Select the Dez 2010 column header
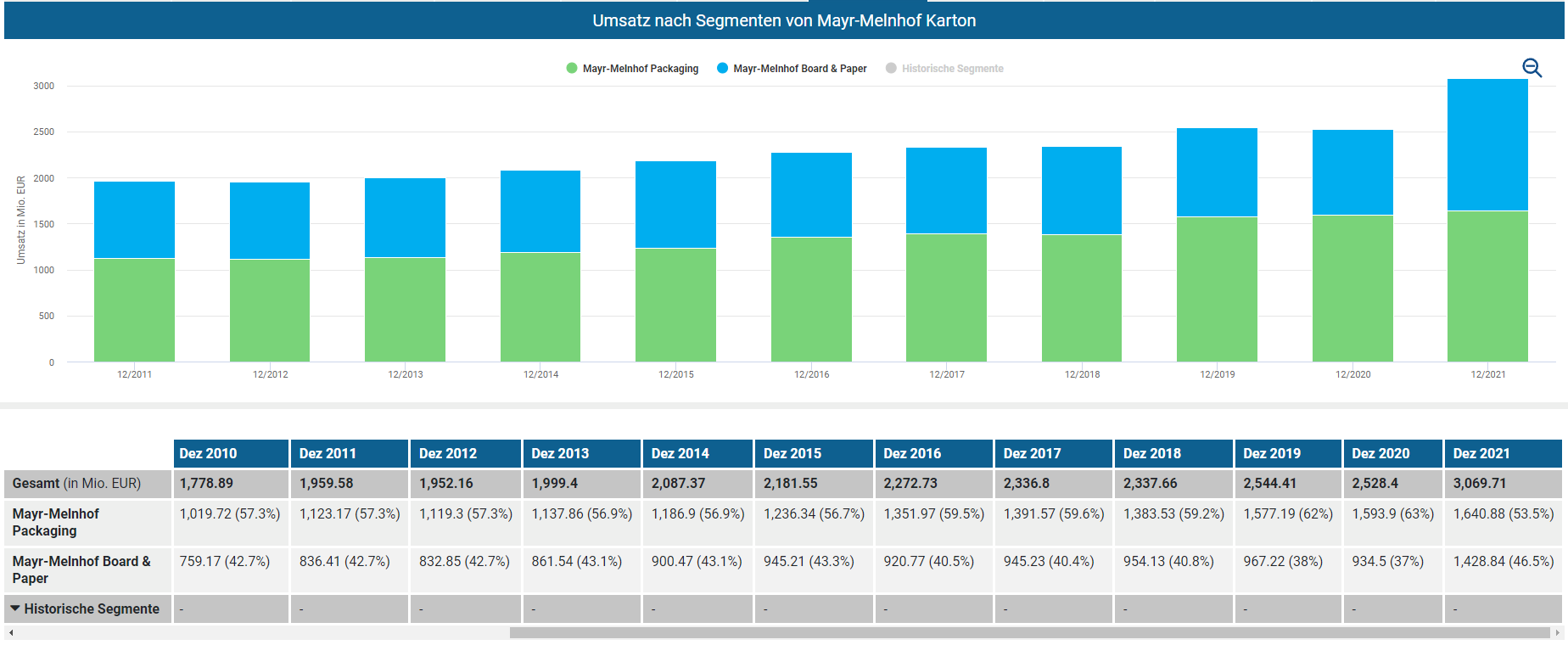 pyautogui.click(x=208, y=453)
